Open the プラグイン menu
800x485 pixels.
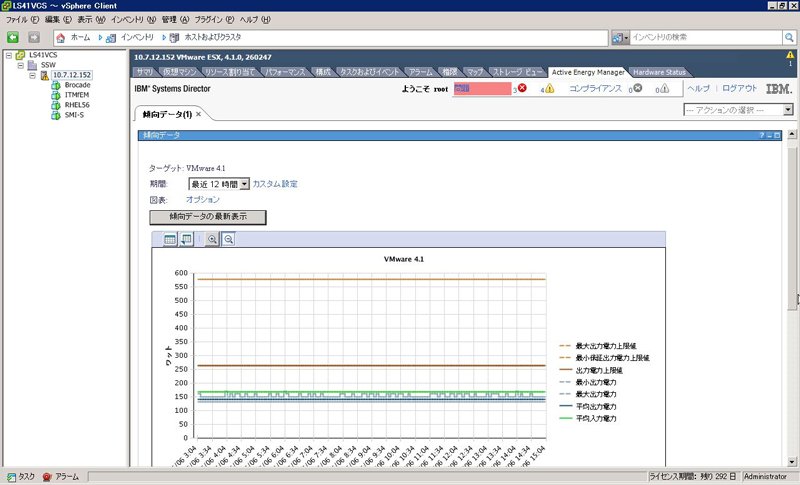[214, 19]
